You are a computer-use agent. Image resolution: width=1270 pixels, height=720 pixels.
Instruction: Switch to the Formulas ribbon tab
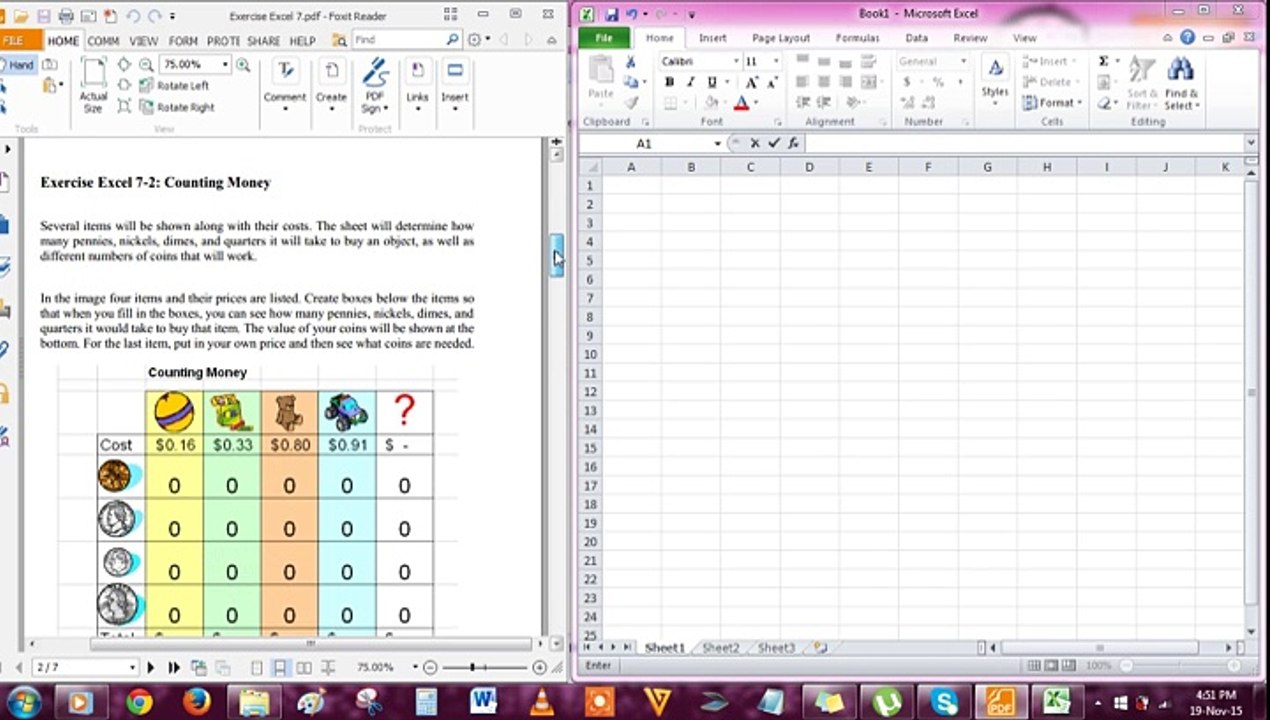point(857,38)
